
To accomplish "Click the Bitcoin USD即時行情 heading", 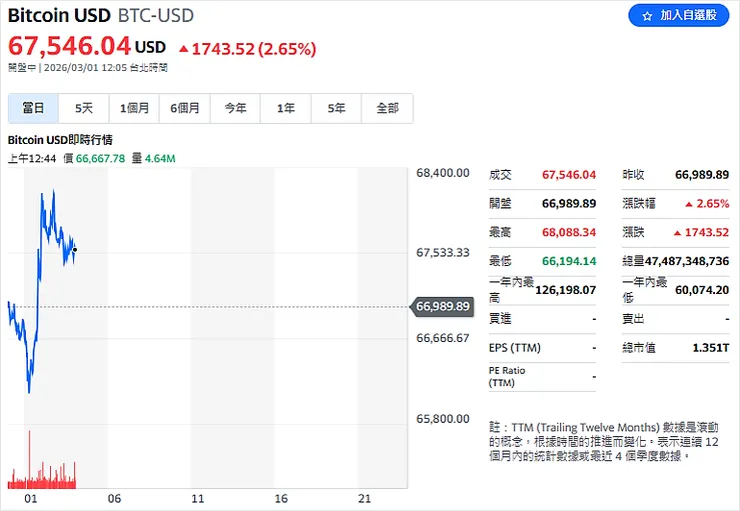I will (x=60, y=140).
